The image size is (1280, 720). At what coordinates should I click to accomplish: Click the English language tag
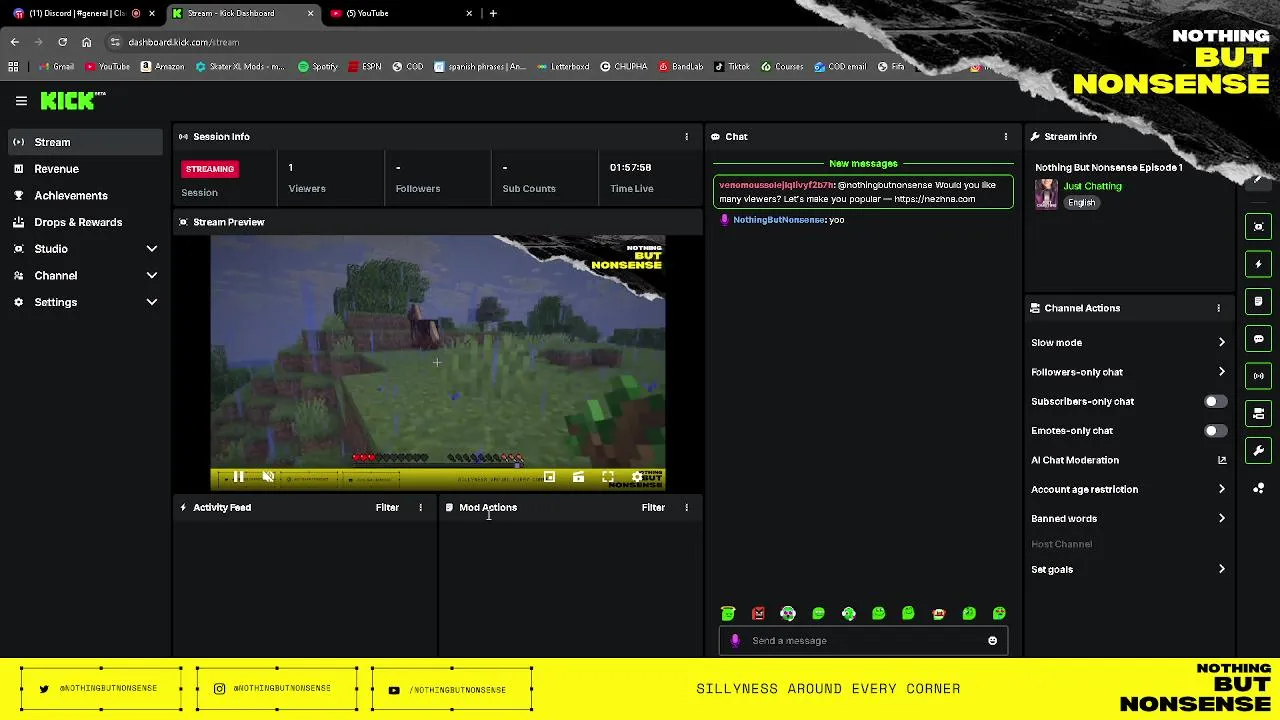point(1081,203)
